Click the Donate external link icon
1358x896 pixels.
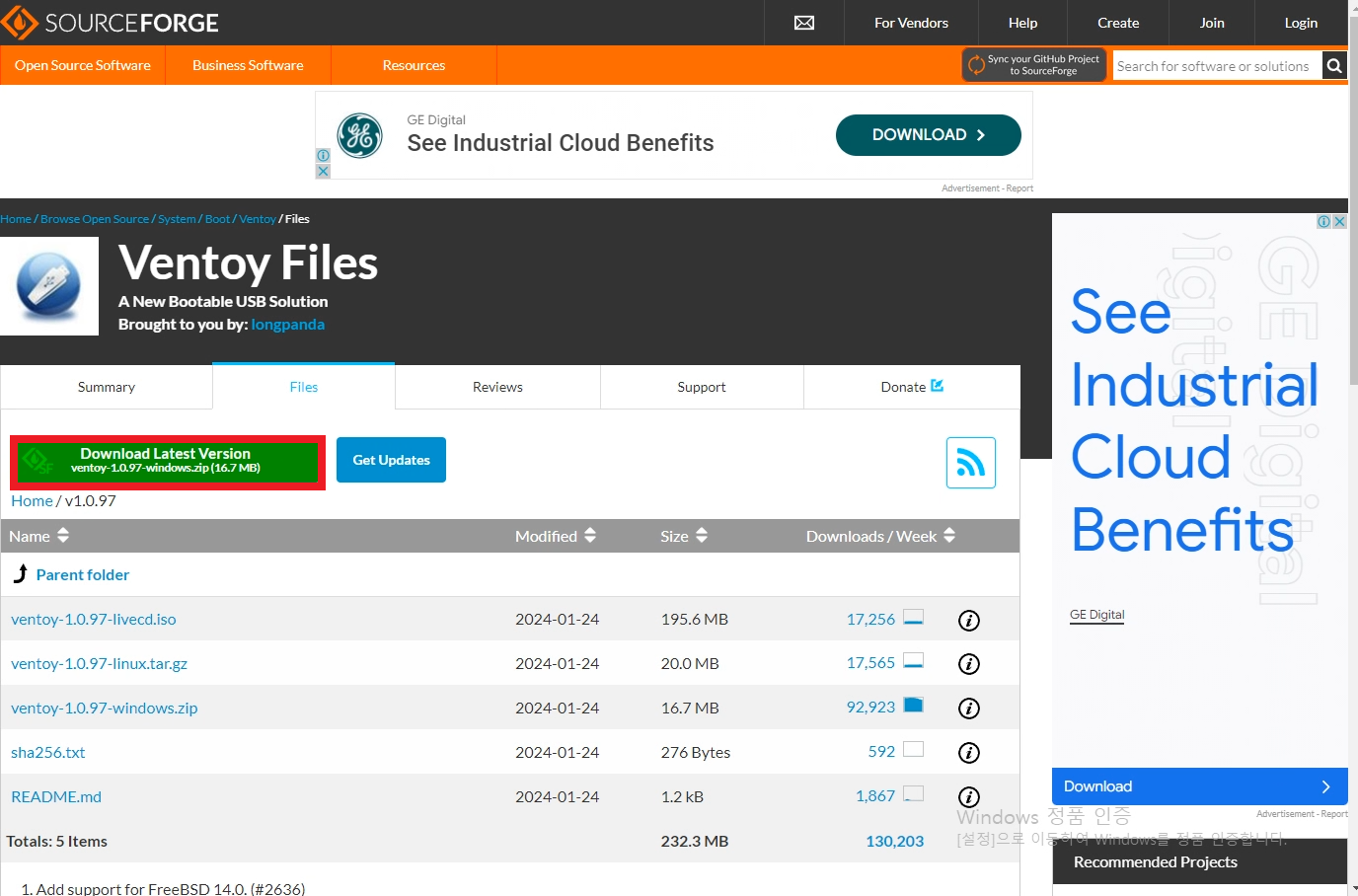938,386
